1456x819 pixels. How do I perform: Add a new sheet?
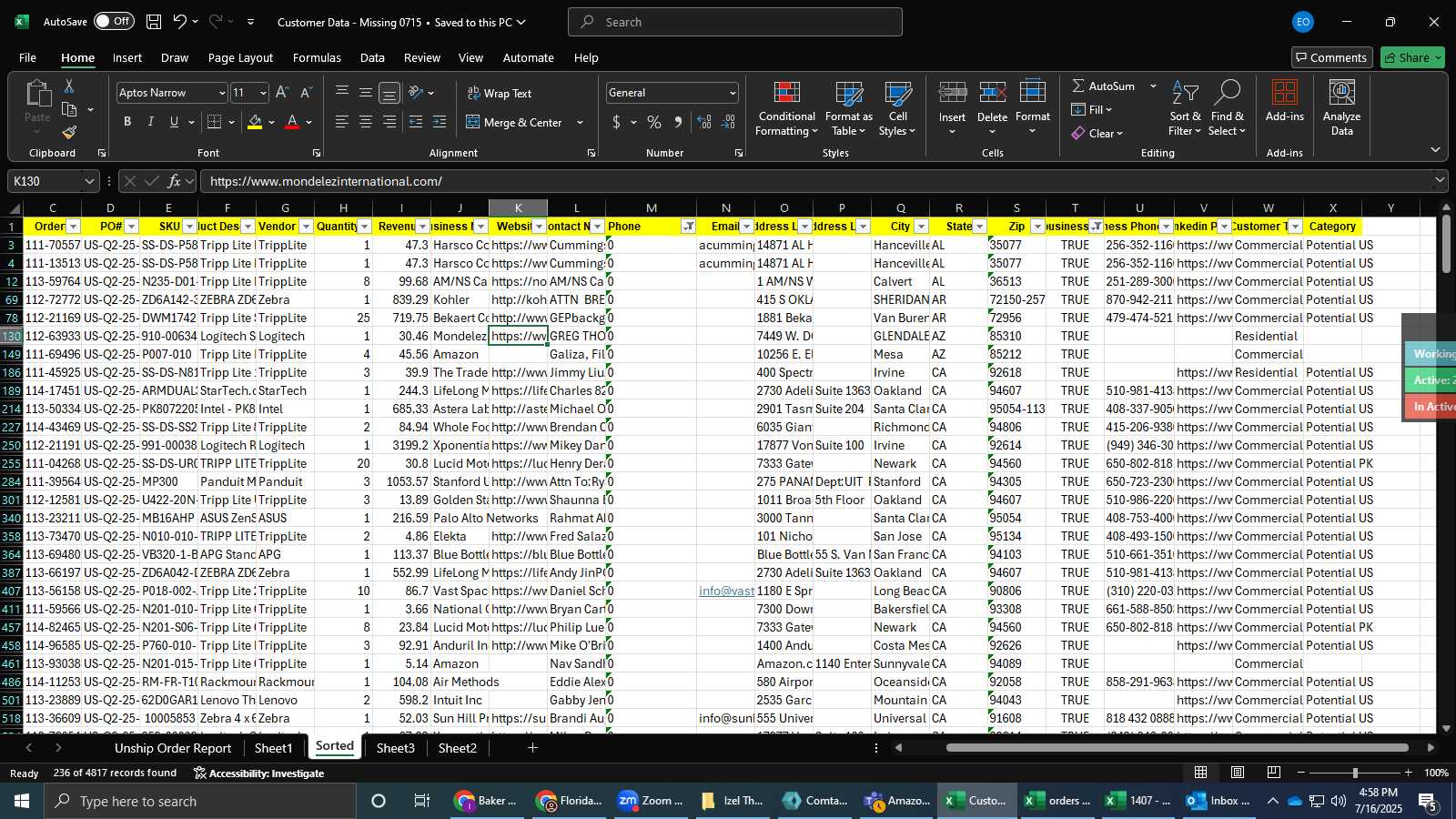pos(532,748)
